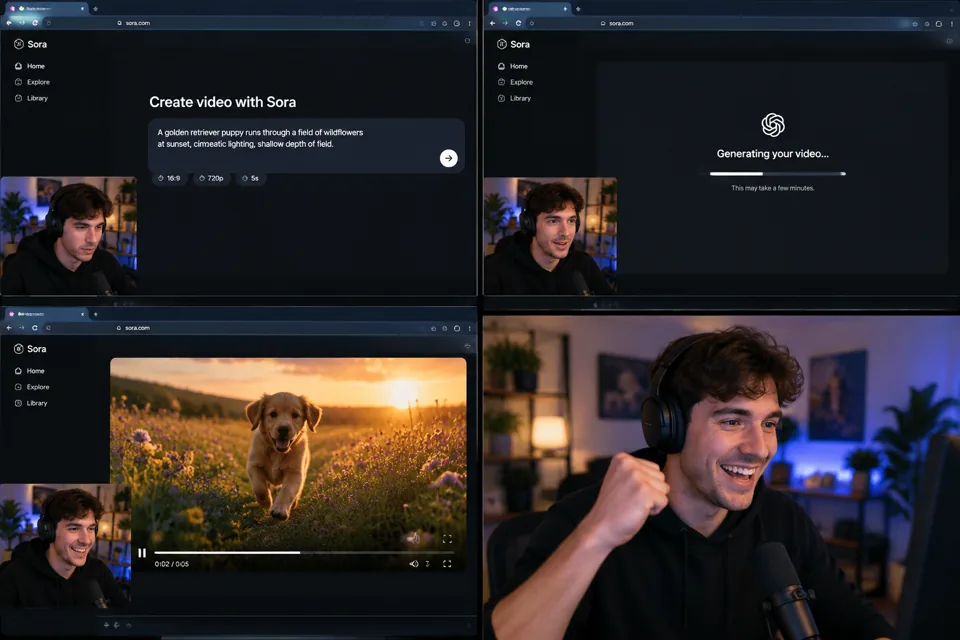Close the browser tab in the video playback window
This screenshot has height=640, width=960.
(83, 314)
